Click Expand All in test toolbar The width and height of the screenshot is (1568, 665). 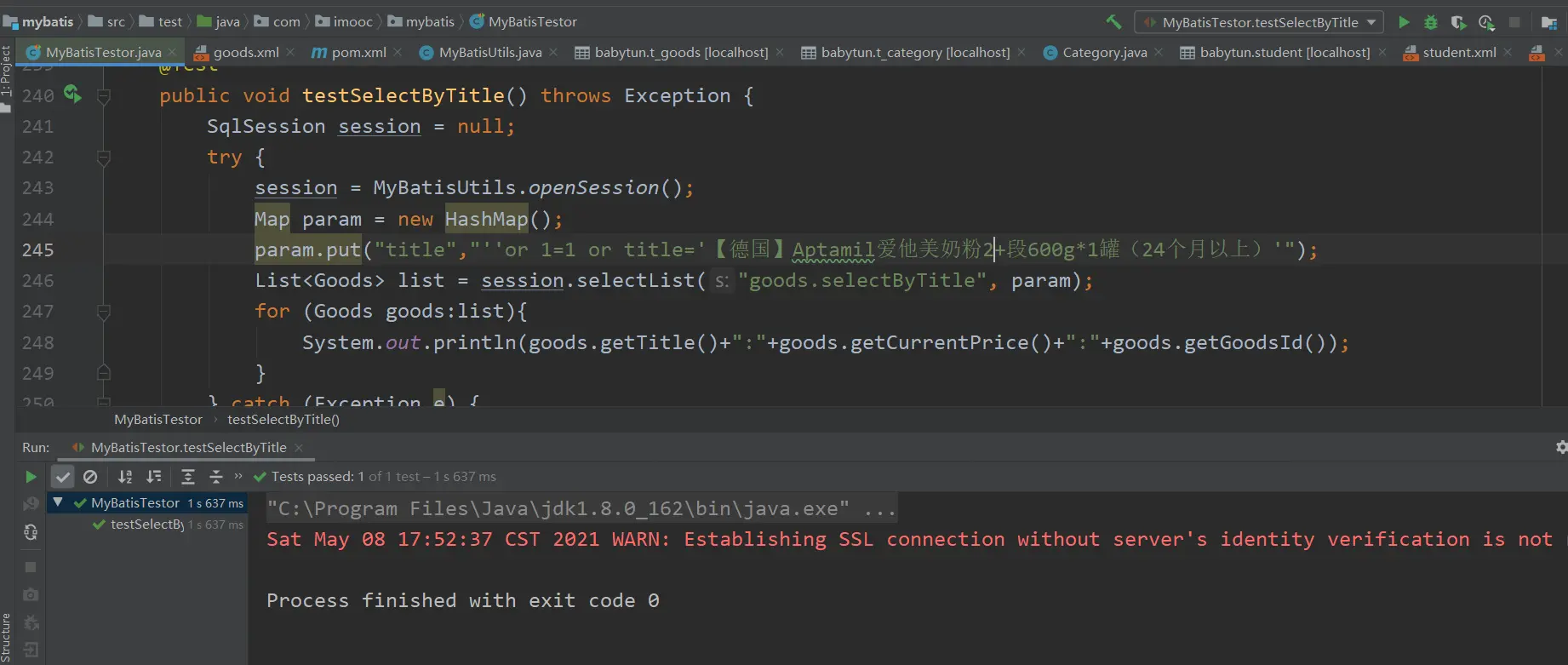[x=188, y=477]
